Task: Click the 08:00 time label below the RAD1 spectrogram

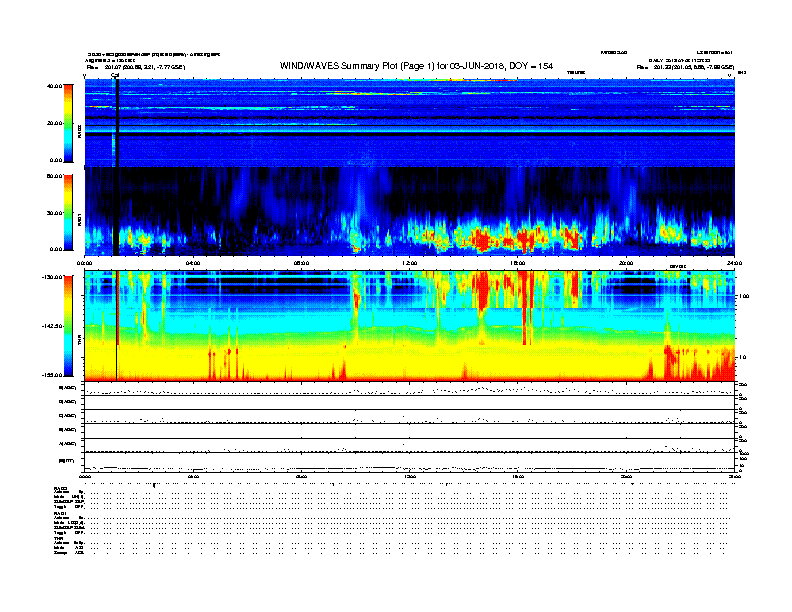Action: tap(301, 263)
